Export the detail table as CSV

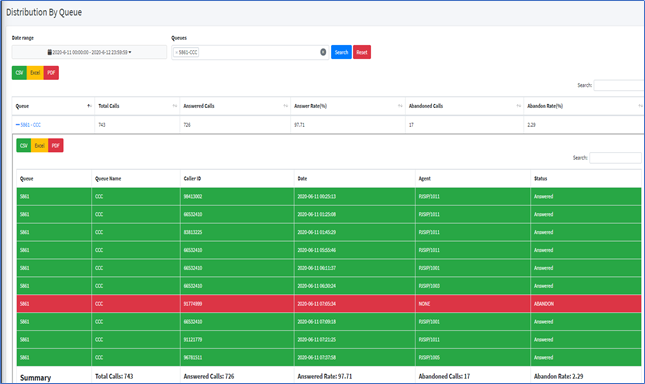pyautogui.click(x=24, y=146)
